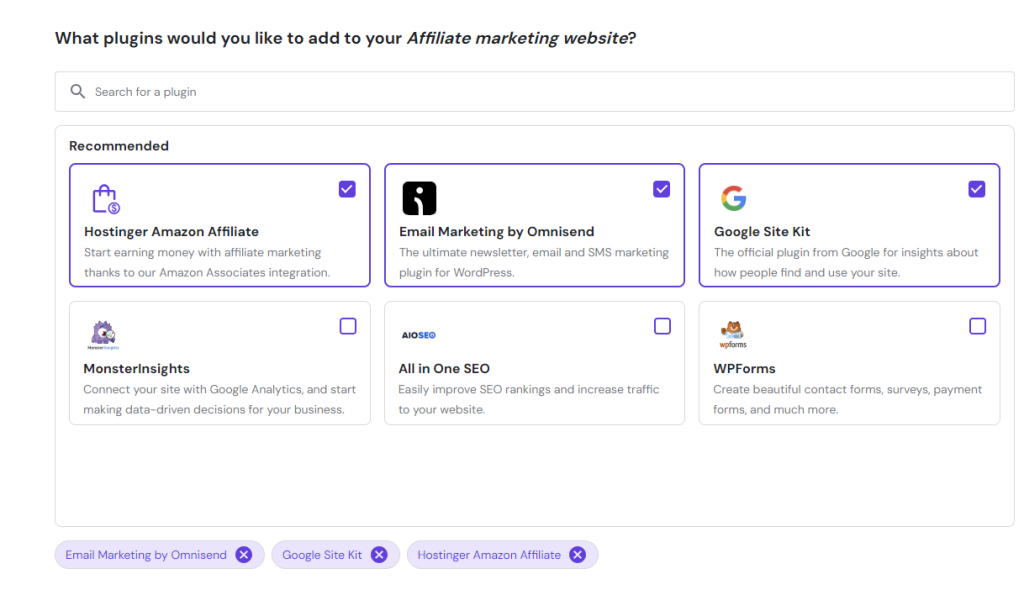Screen dimensions: 1024x595
Task: Select the All in One SEO title
Action: pyautogui.click(x=444, y=368)
